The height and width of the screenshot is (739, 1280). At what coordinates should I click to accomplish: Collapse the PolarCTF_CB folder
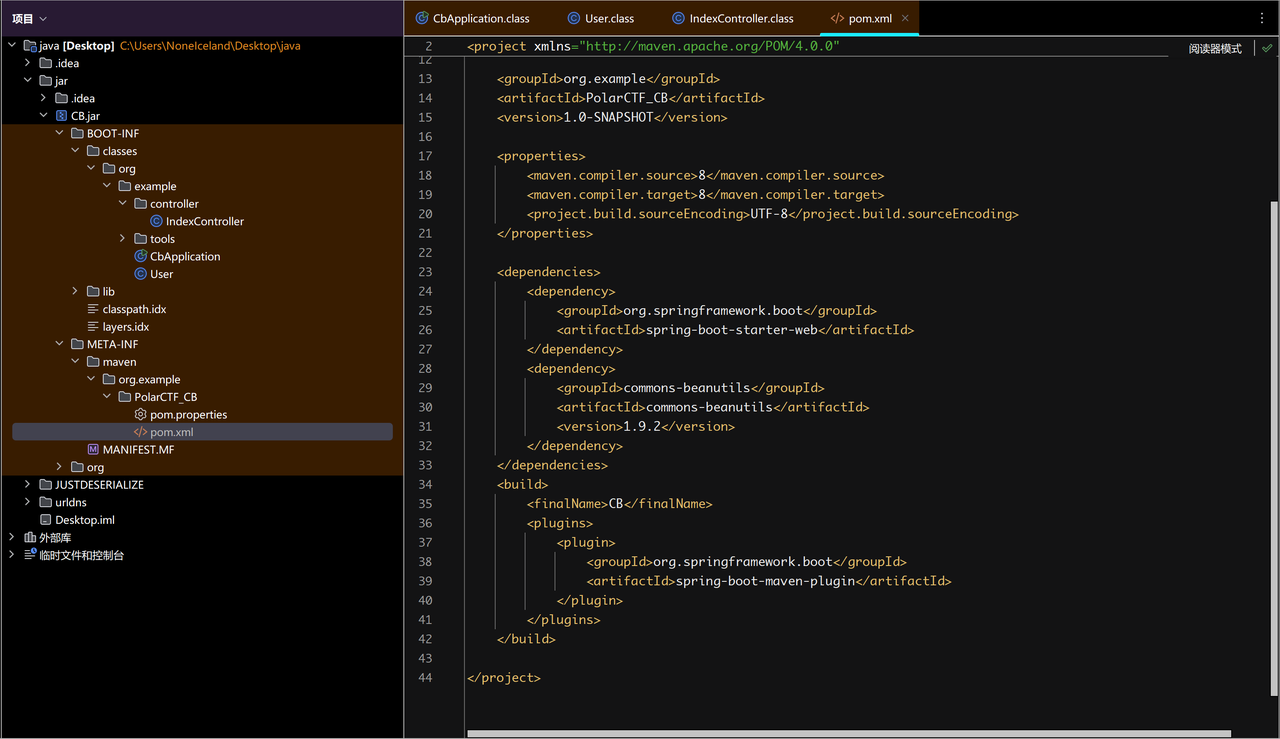(x=108, y=397)
